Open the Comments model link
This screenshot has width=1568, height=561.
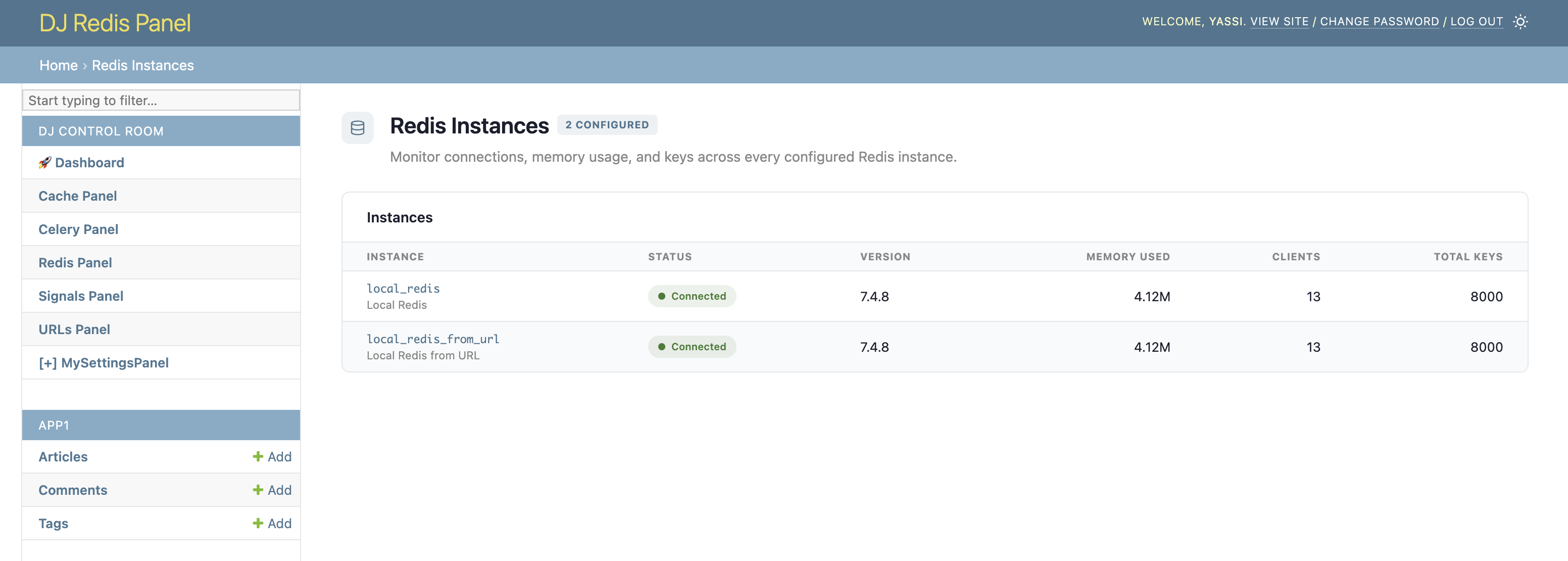point(72,490)
